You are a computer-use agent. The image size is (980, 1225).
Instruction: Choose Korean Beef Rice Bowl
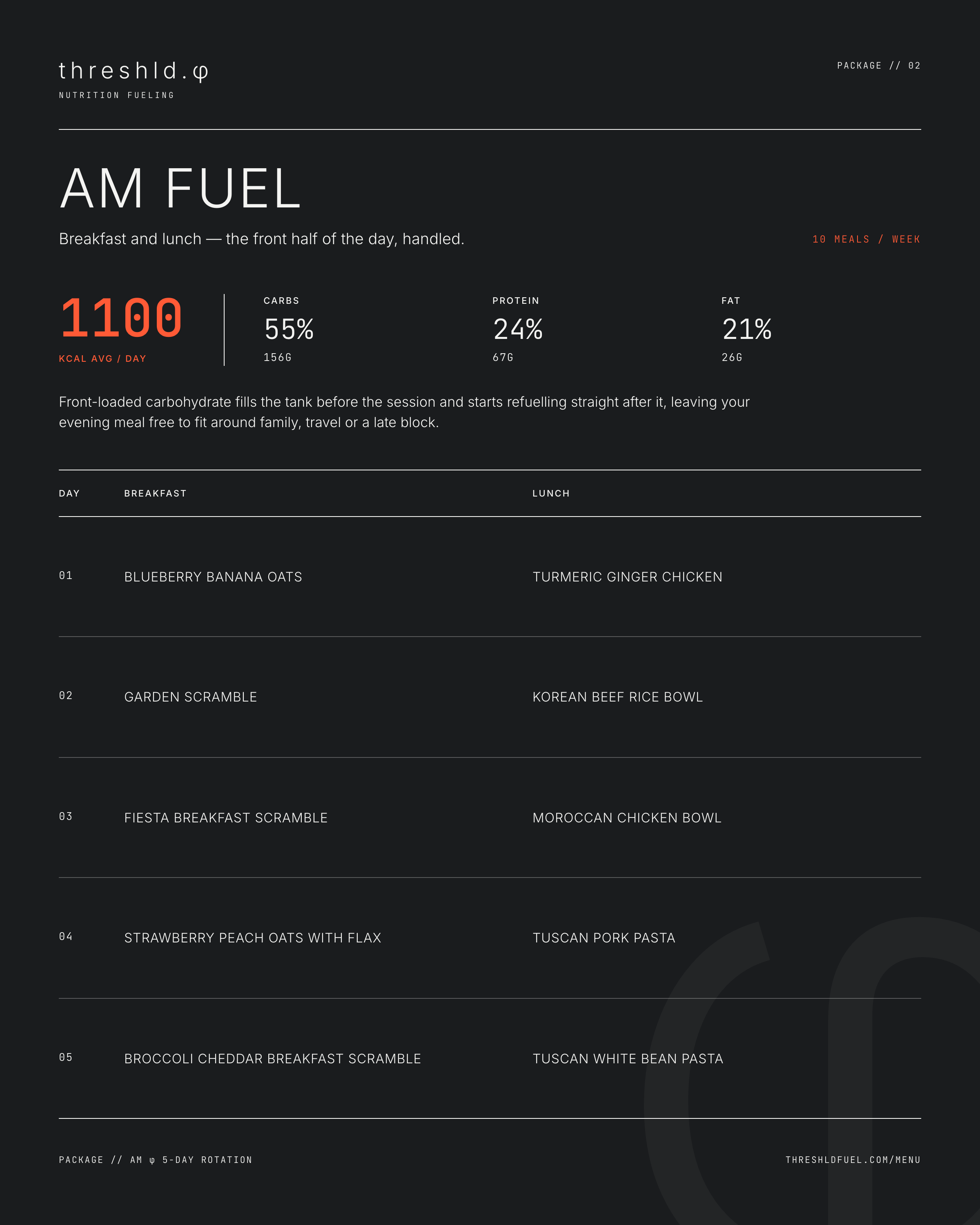point(617,697)
